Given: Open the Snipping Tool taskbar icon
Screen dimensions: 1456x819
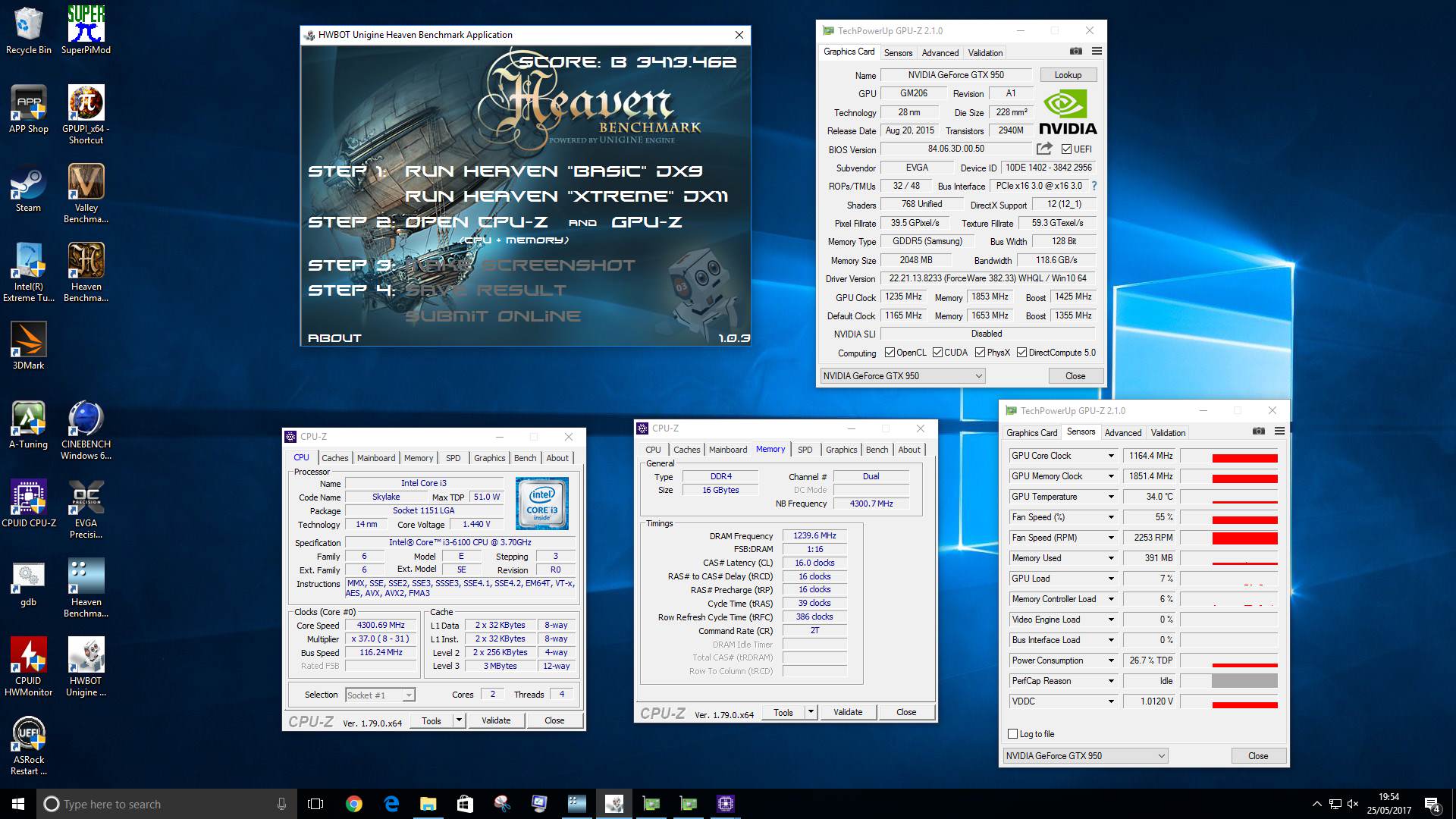Looking at the screenshot, I should 502,804.
